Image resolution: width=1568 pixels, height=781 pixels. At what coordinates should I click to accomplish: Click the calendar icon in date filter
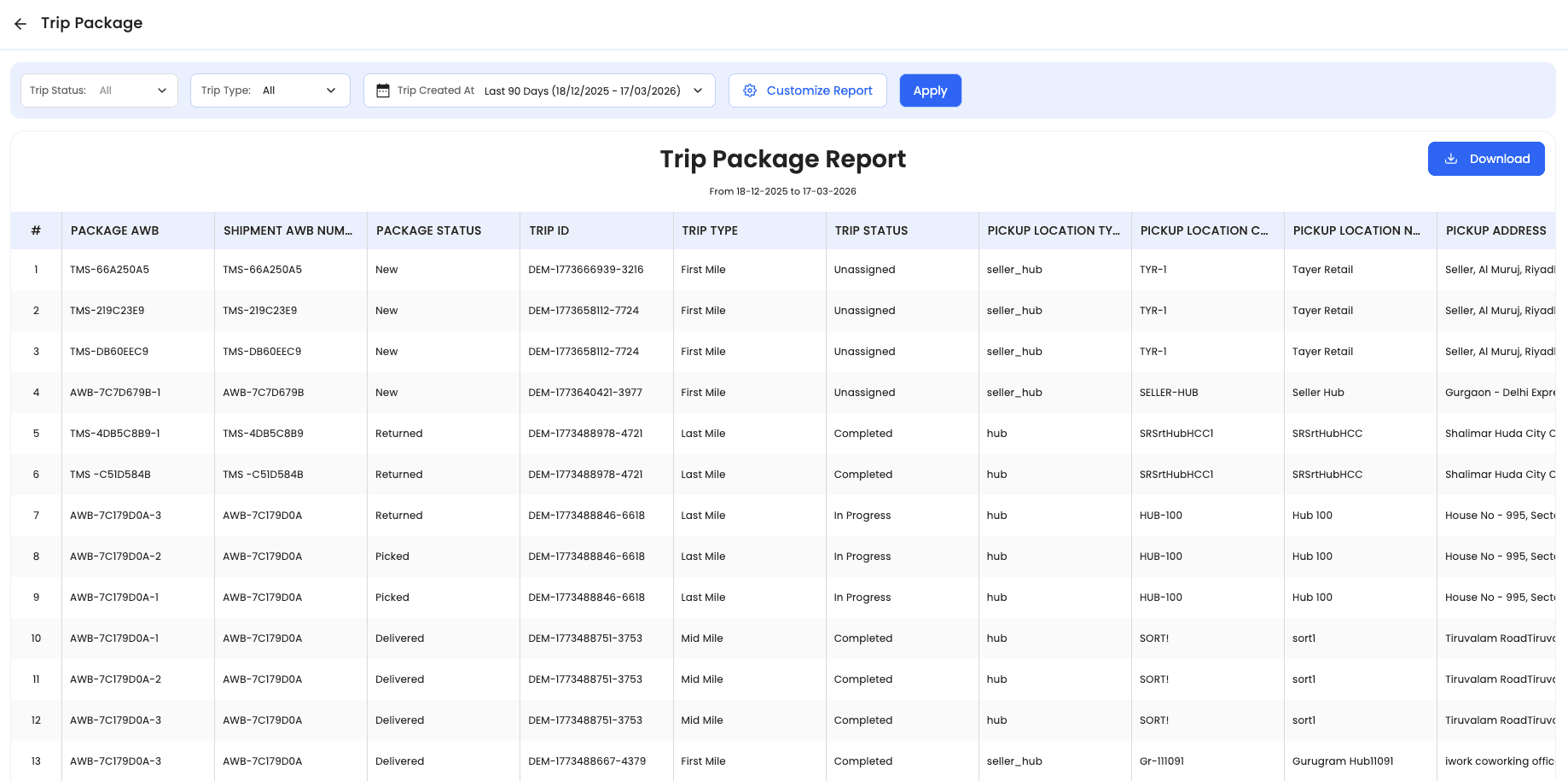[383, 90]
